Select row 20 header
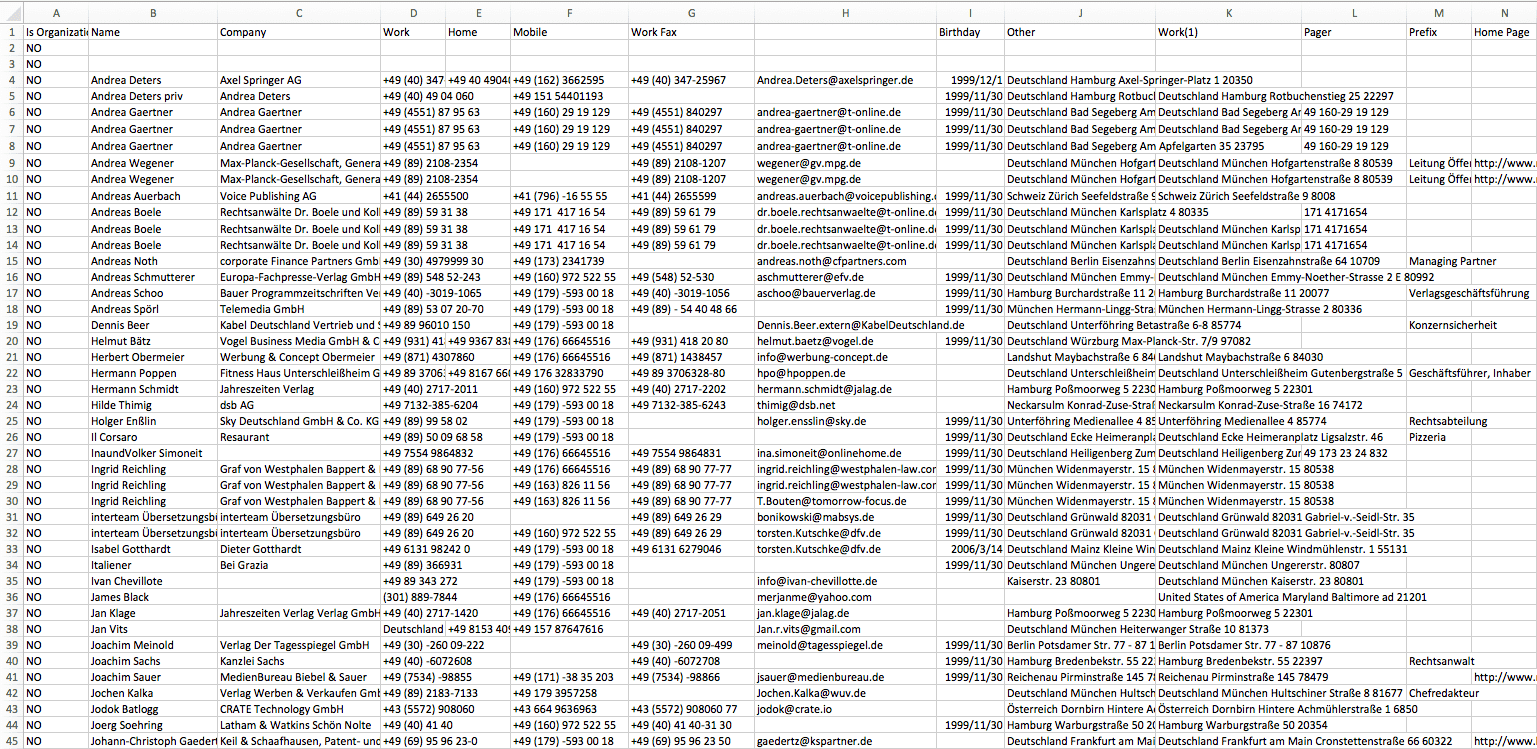Screen dimensions: 1537x749 click(x=12, y=341)
